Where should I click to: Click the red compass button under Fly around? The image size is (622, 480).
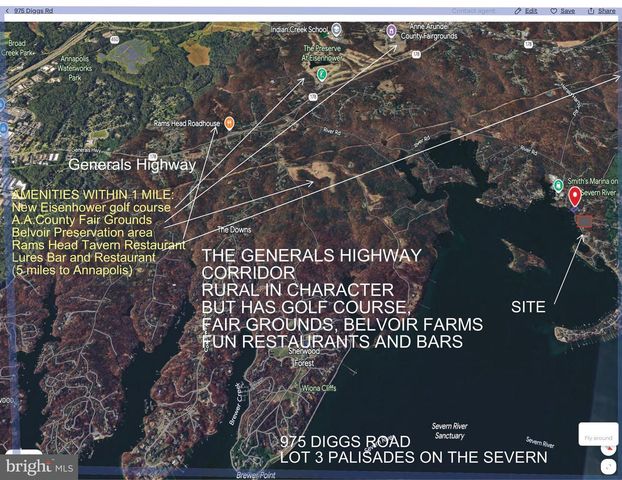coord(609,451)
